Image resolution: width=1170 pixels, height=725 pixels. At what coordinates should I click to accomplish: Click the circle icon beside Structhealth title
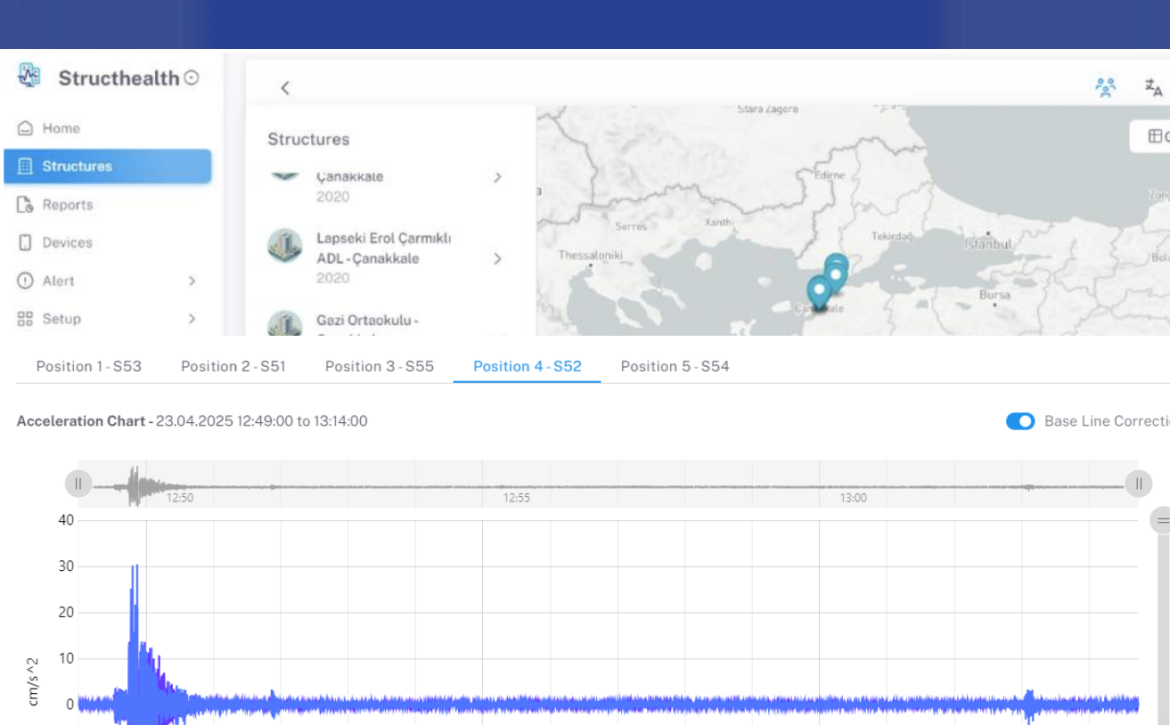(x=191, y=78)
